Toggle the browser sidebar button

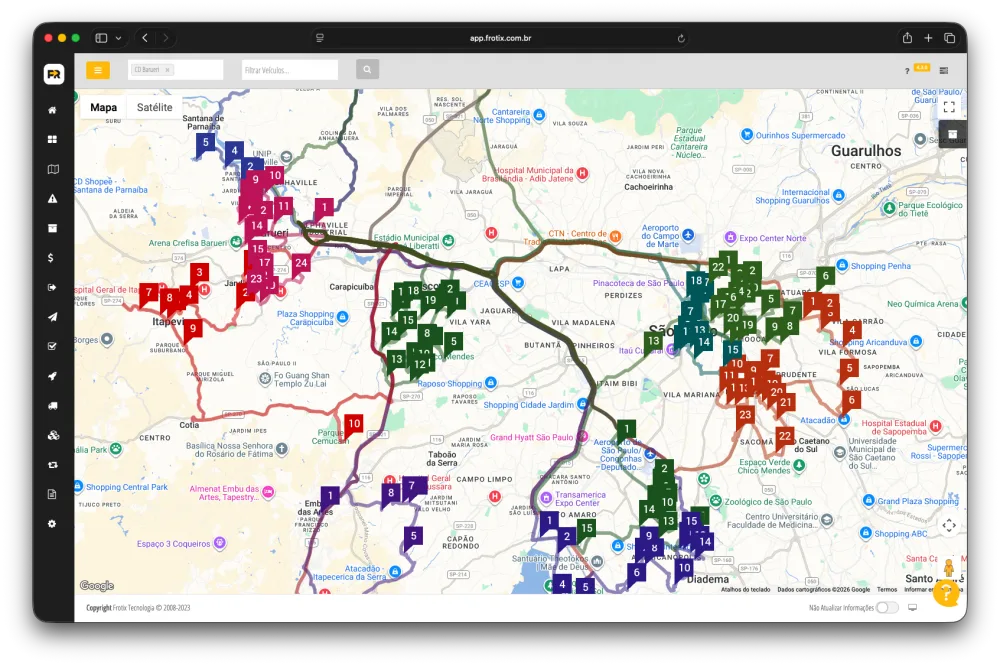pos(101,38)
